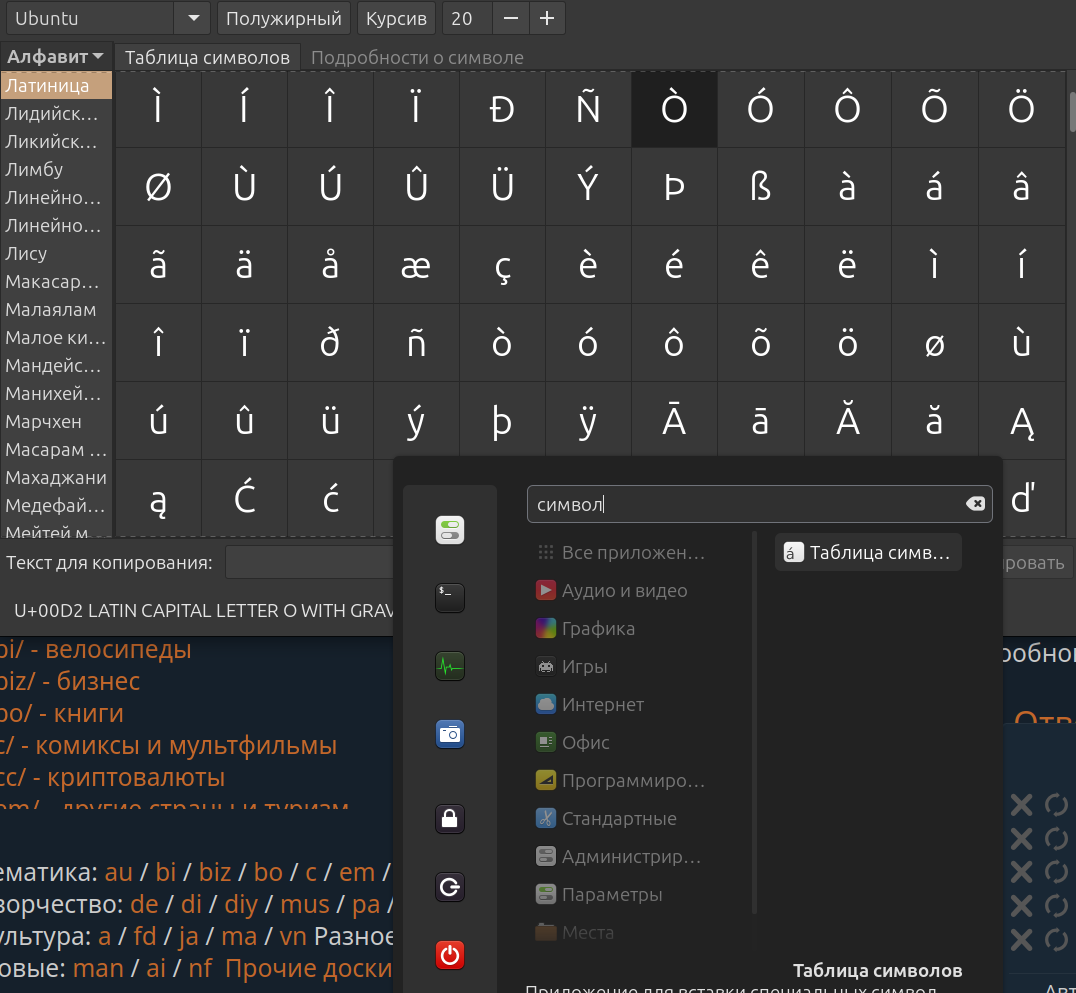Viewport: 1076px width, 993px height.
Task: Switch to the Таблица символов tab
Action: click(x=207, y=57)
